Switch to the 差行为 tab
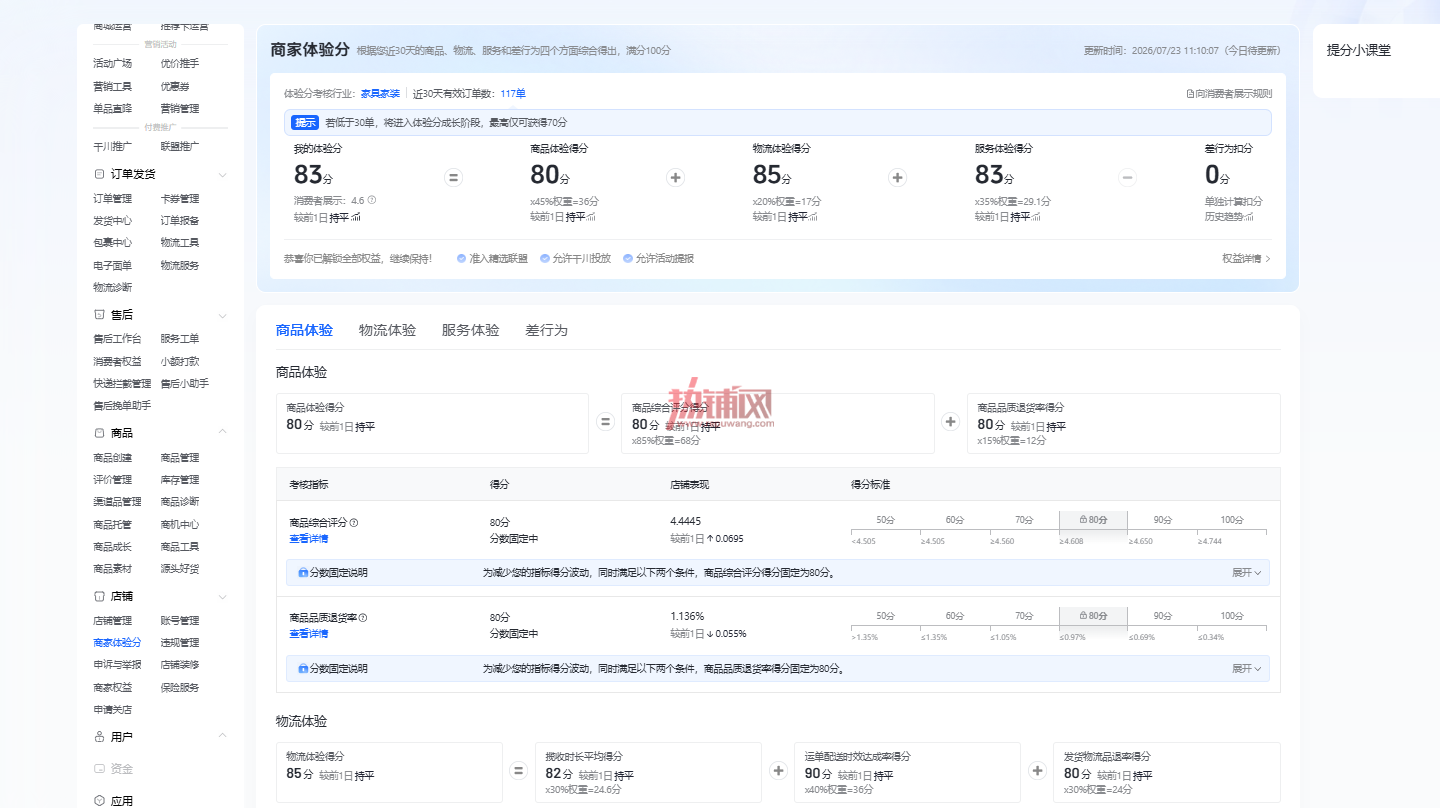Screen dimensions: 1440x808 pyautogui.click(x=546, y=330)
